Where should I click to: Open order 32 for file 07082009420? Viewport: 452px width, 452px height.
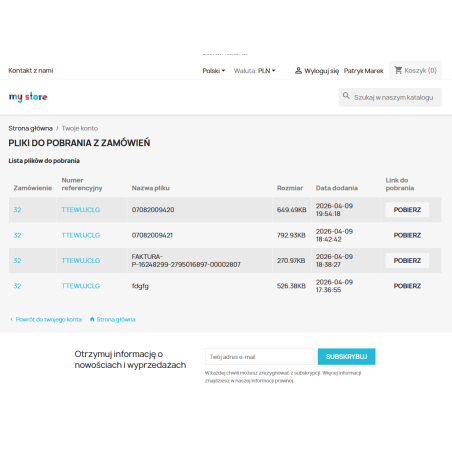tap(17, 210)
